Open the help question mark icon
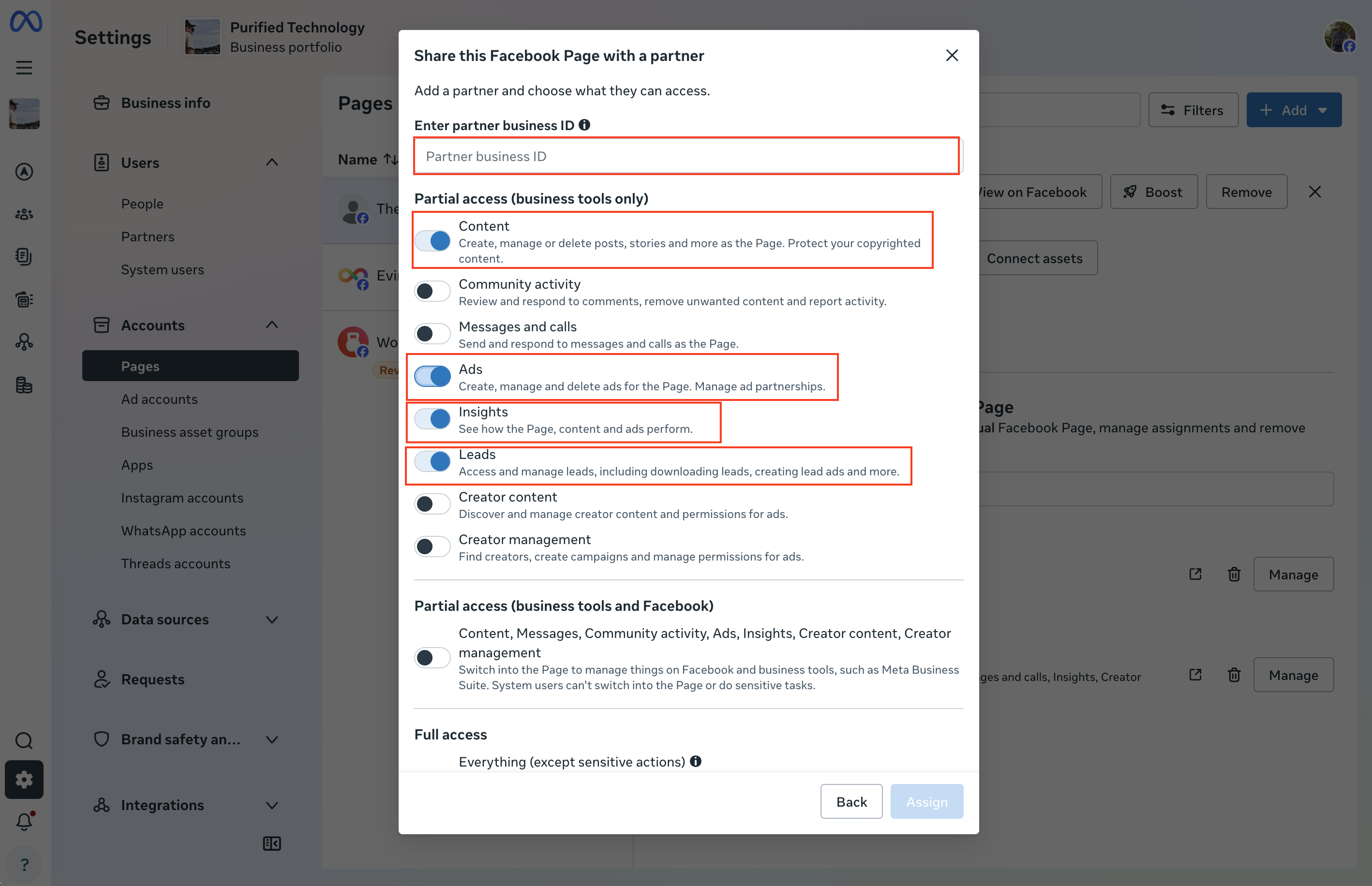Viewport: 1372px width, 886px height. point(24,865)
